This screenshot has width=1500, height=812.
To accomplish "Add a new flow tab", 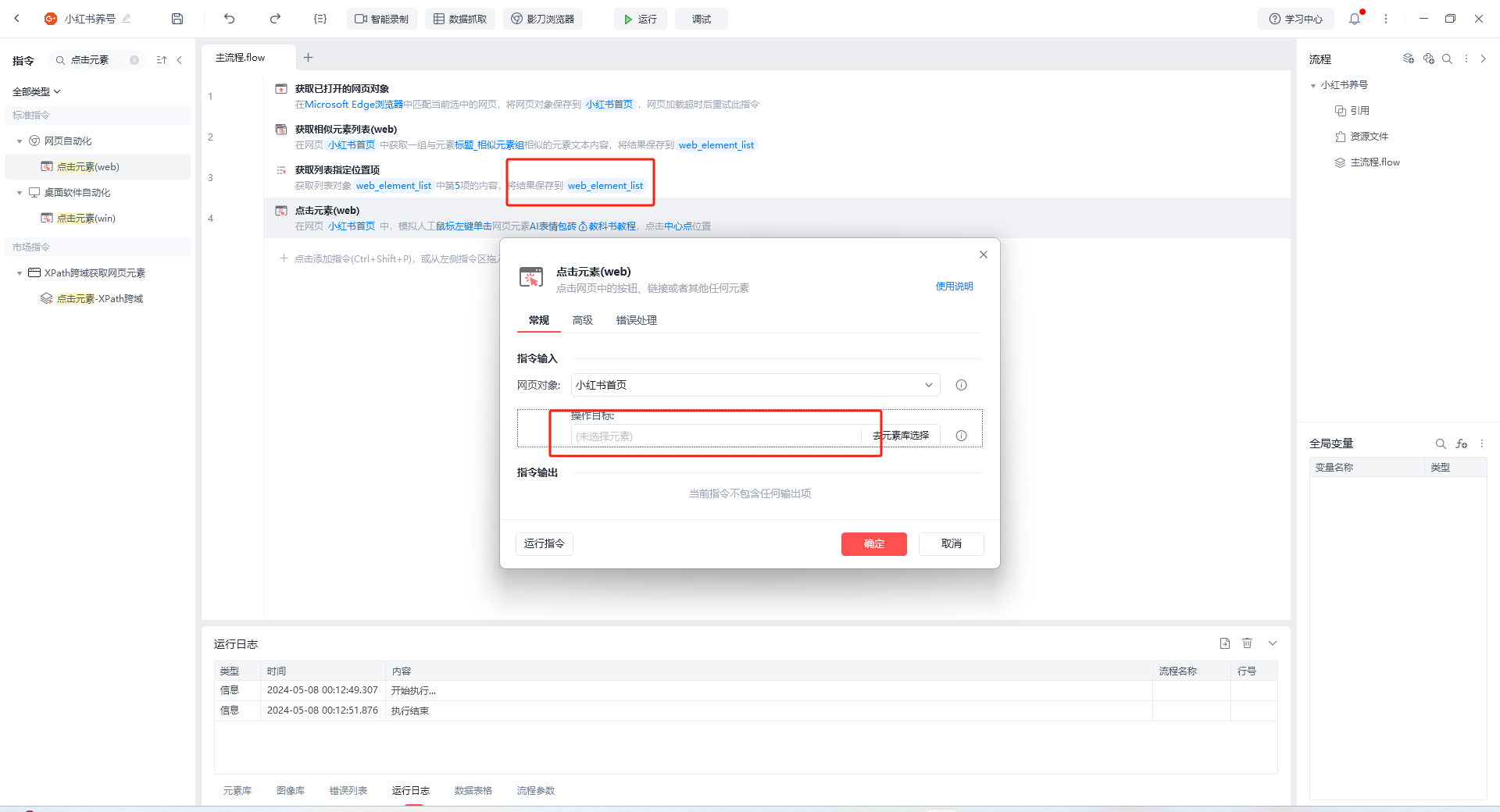I will click(x=308, y=57).
